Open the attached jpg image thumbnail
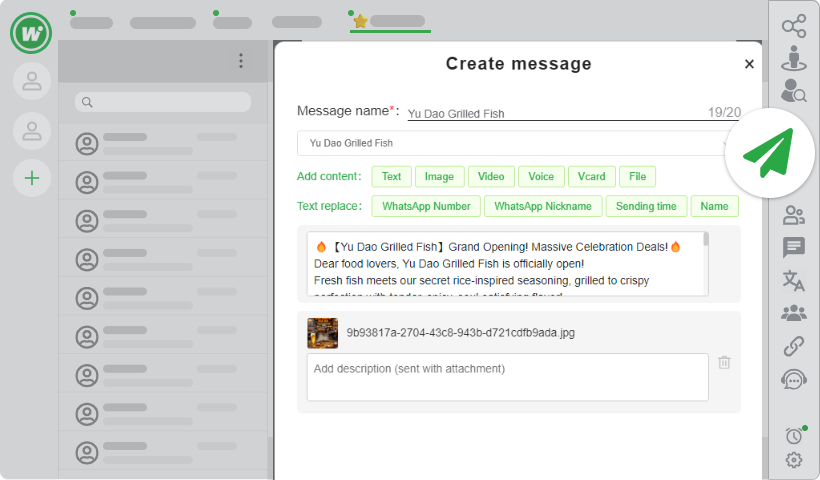Screen dimensions: 820x480 (x=322, y=333)
